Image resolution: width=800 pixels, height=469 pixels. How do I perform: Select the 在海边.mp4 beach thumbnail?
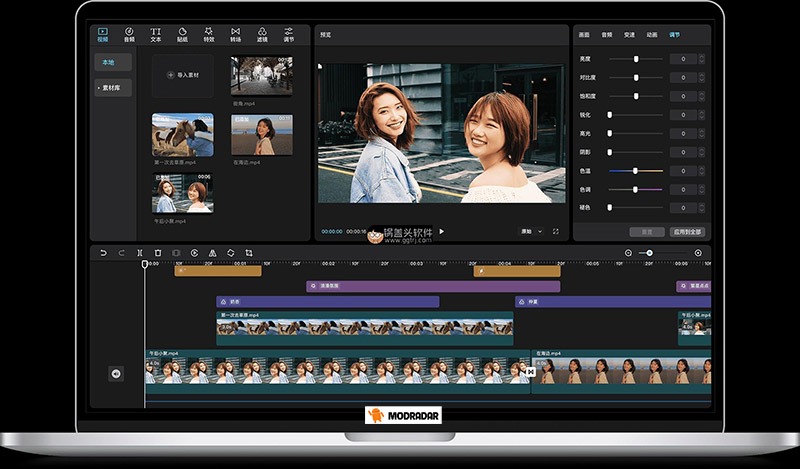click(262, 135)
